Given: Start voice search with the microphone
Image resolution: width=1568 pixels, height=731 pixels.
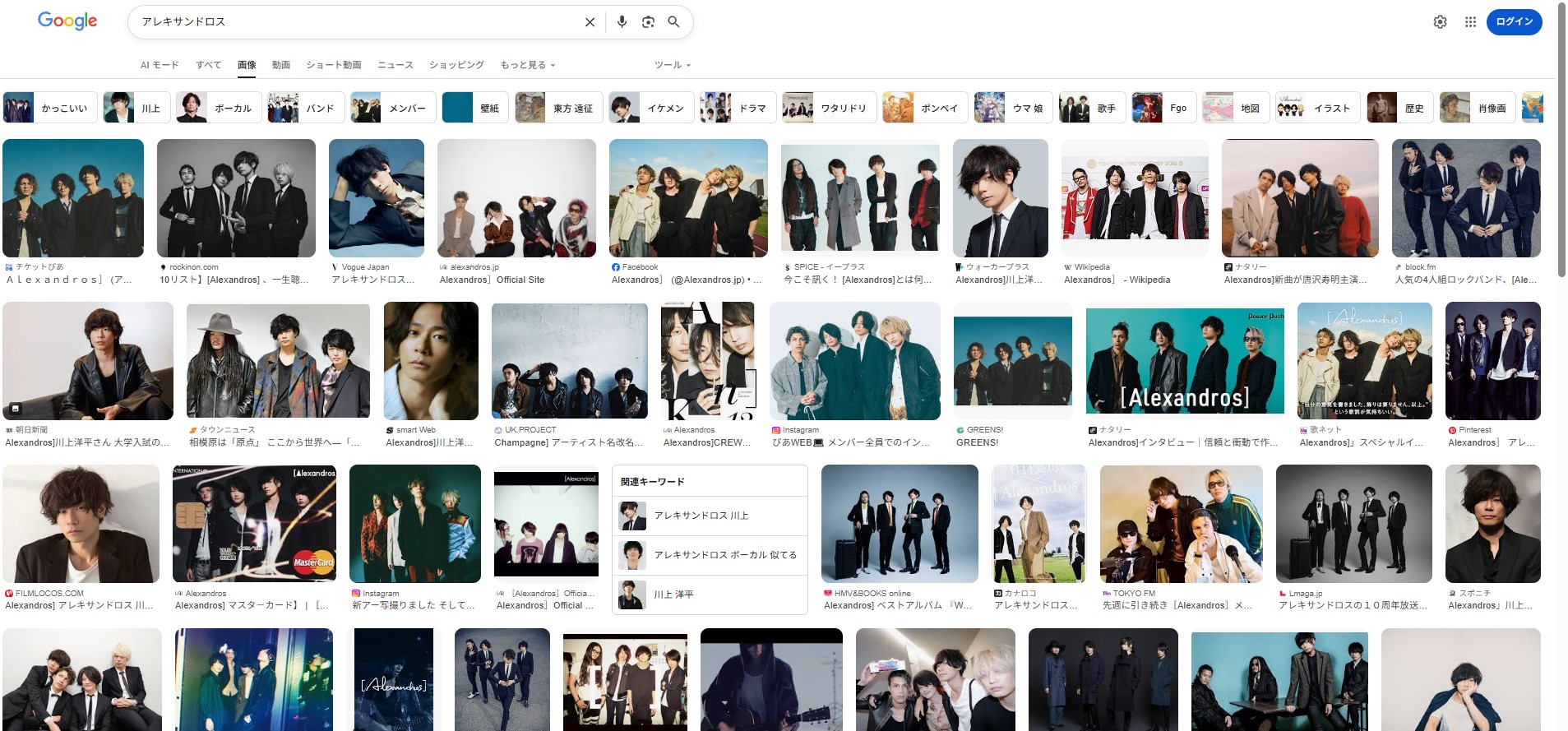Looking at the screenshot, I should pyautogui.click(x=622, y=22).
